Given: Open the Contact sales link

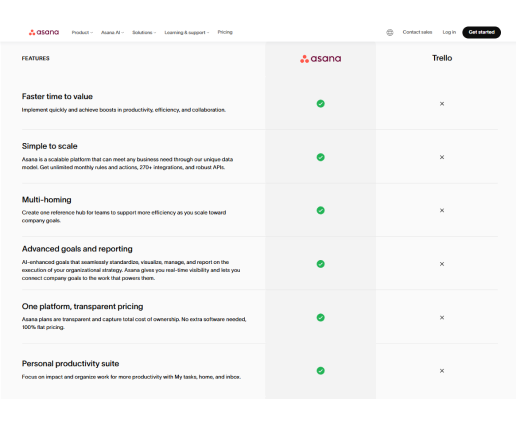Looking at the screenshot, I should (x=417, y=32).
